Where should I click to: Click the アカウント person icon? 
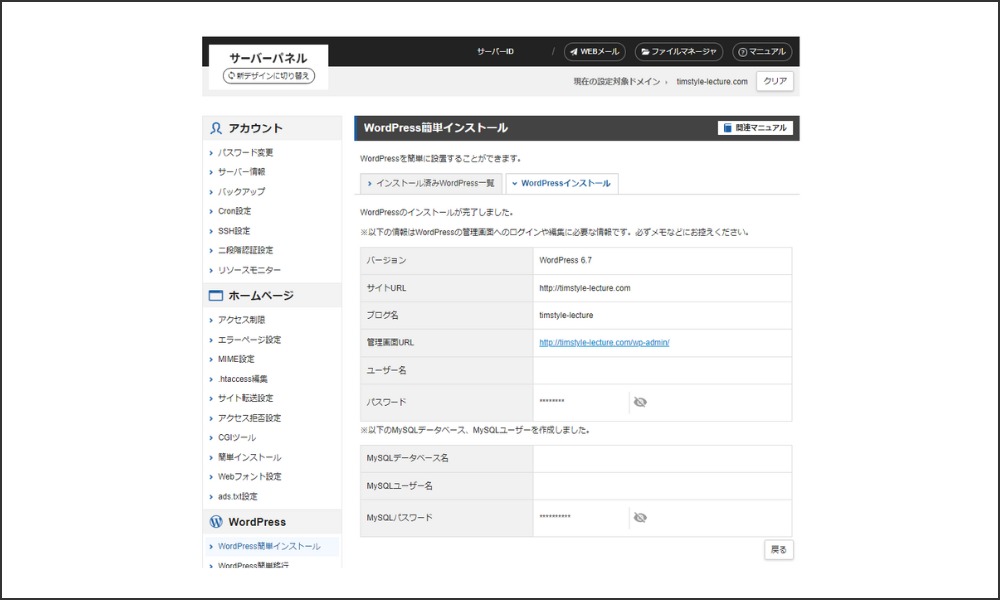(216, 128)
